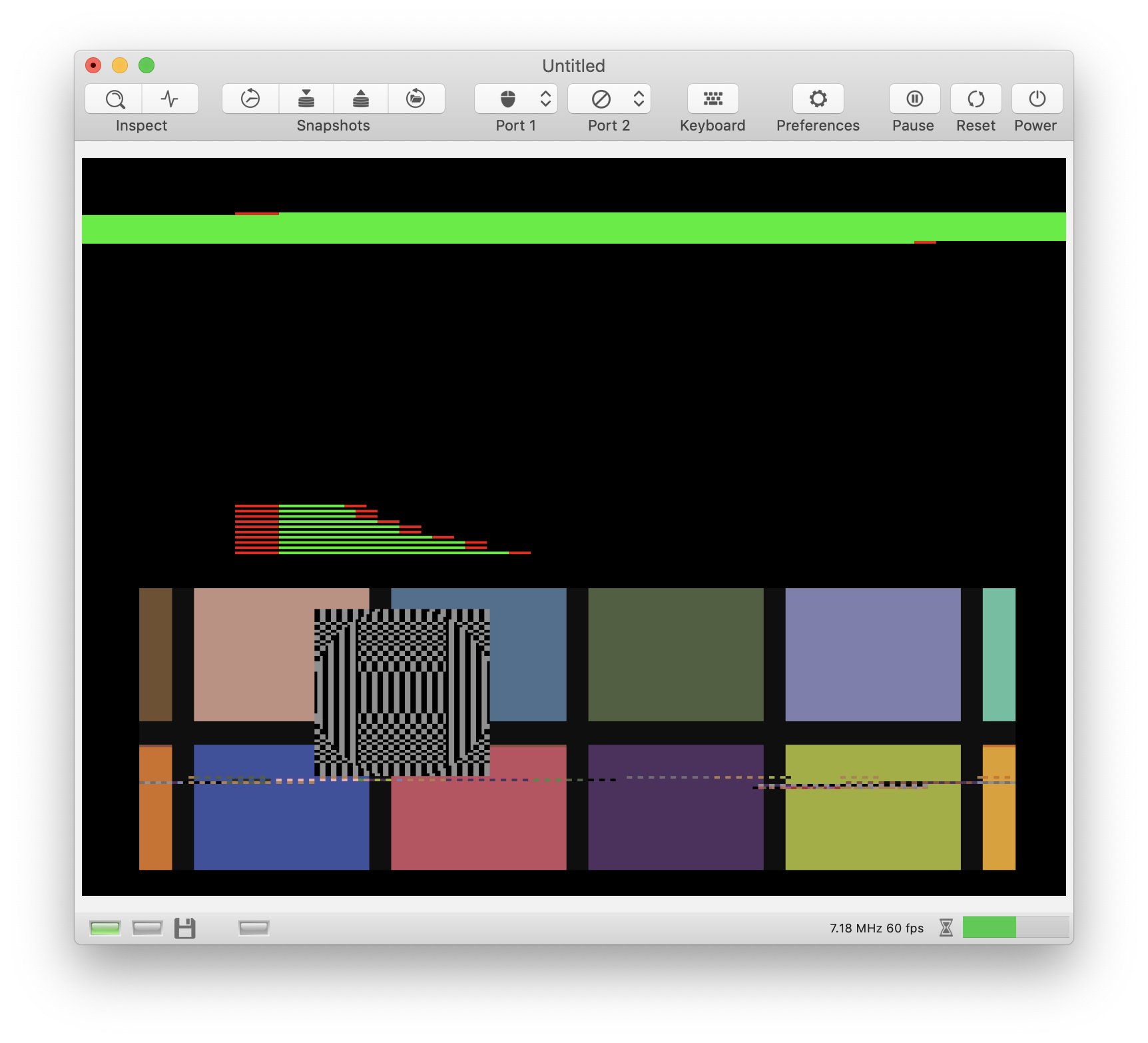Open the activity monitor waveform icon
Screen dimensions: 1148x1043
(x=170, y=99)
